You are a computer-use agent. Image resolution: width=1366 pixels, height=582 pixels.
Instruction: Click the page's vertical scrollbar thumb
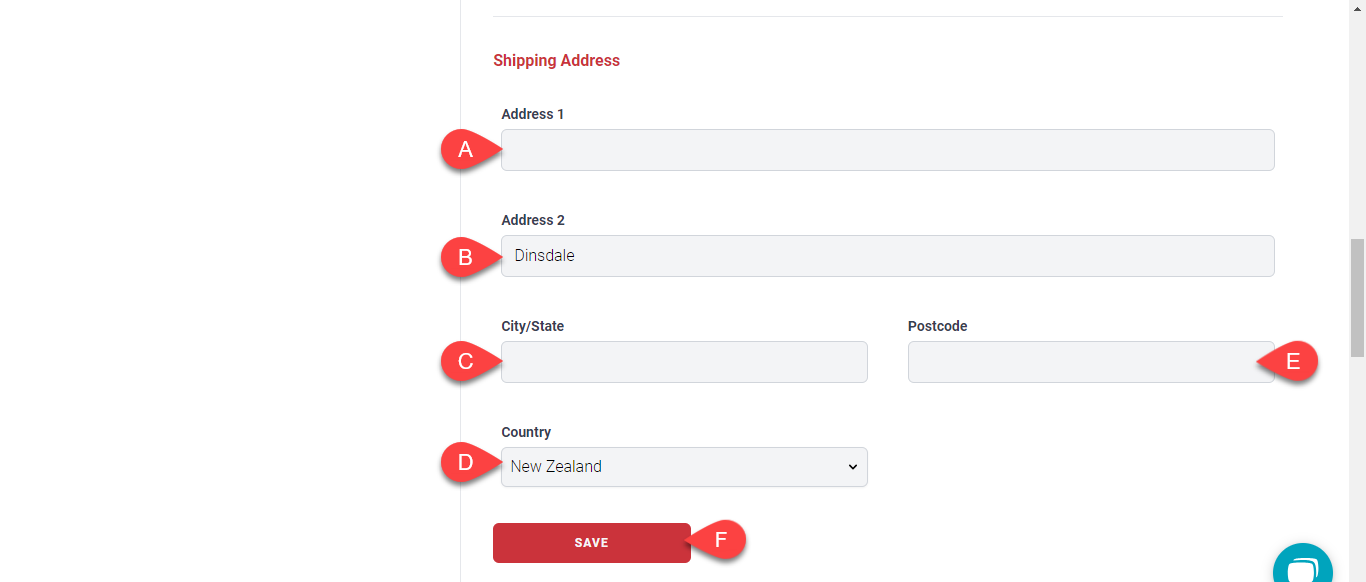pyautogui.click(x=1357, y=297)
